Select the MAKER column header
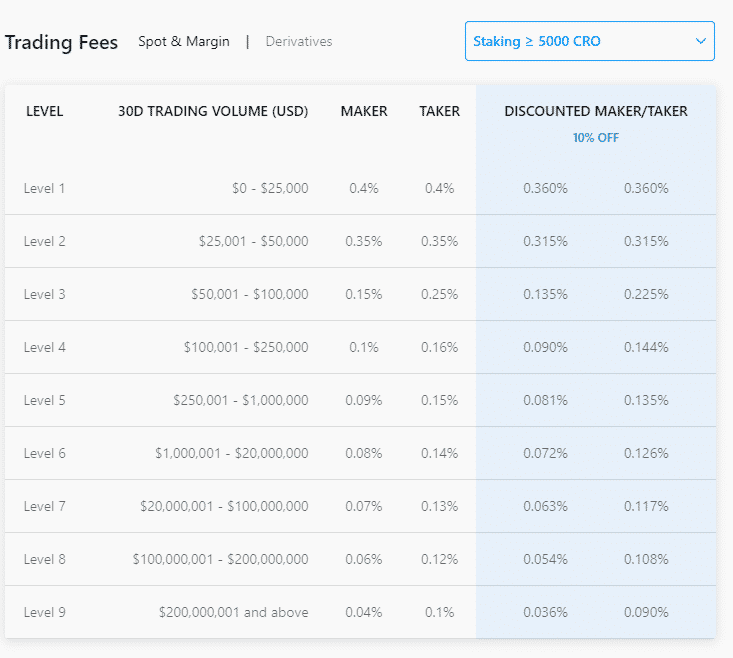 coord(364,112)
